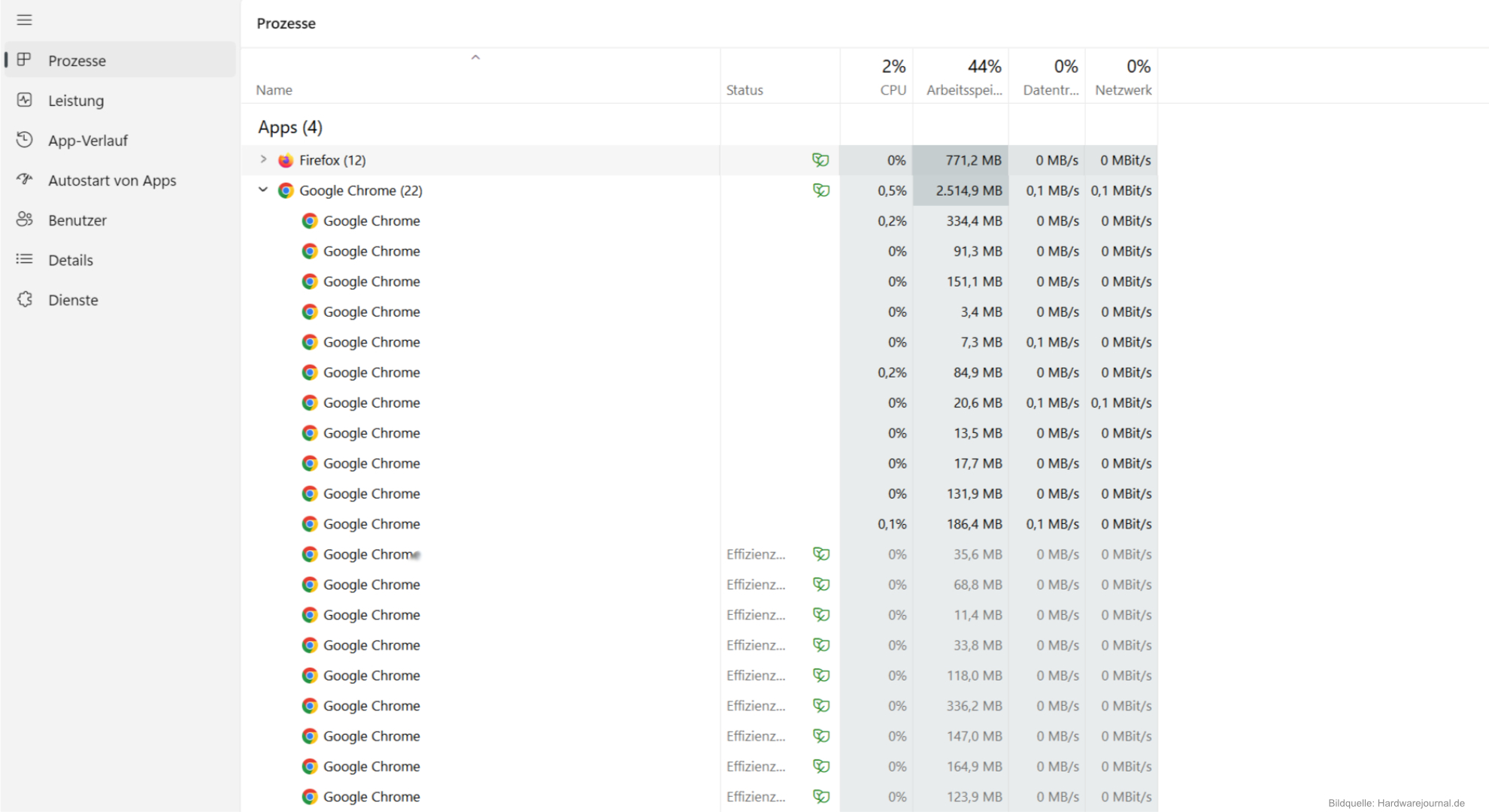Select Chrome process using 7,3 MB
This screenshot has height=812, width=1489.
(699, 342)
